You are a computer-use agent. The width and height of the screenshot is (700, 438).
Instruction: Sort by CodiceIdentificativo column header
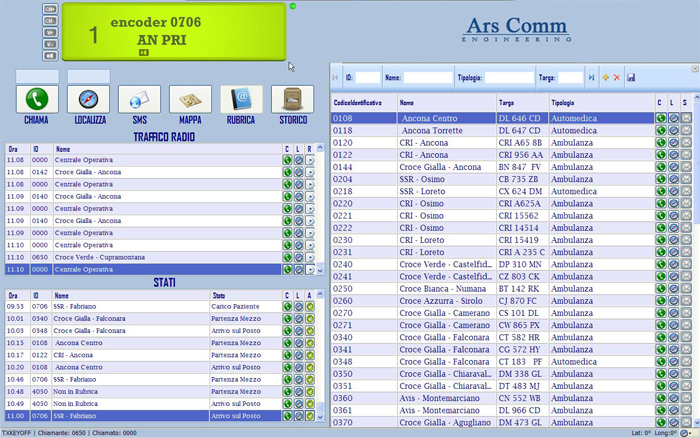click(x=364, y=103)
